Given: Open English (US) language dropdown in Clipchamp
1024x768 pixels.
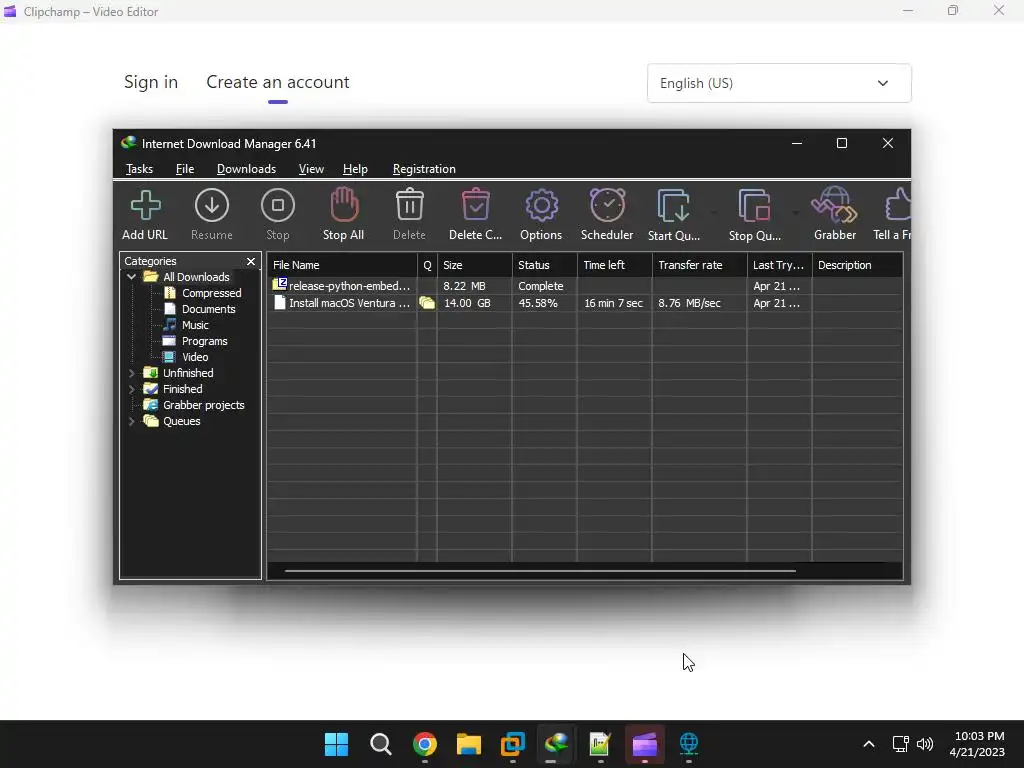Looking at the screenshot, I should [779, 83].
